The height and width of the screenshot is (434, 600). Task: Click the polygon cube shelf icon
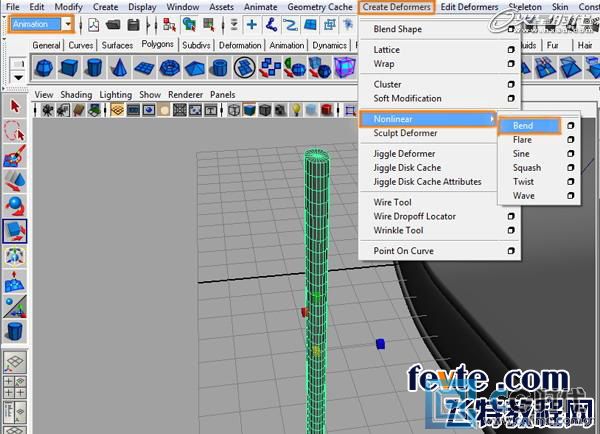click(x=68, y=67)
